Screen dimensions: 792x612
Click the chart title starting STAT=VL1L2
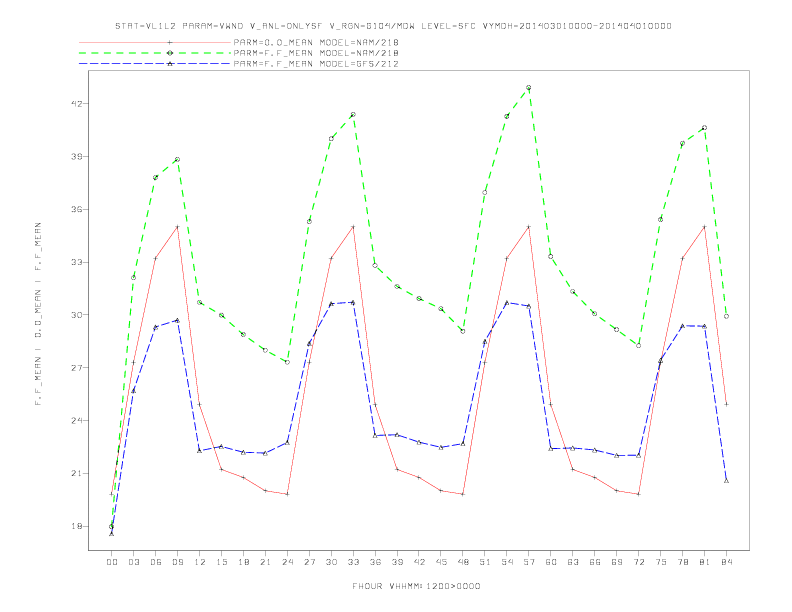point(393,26)
